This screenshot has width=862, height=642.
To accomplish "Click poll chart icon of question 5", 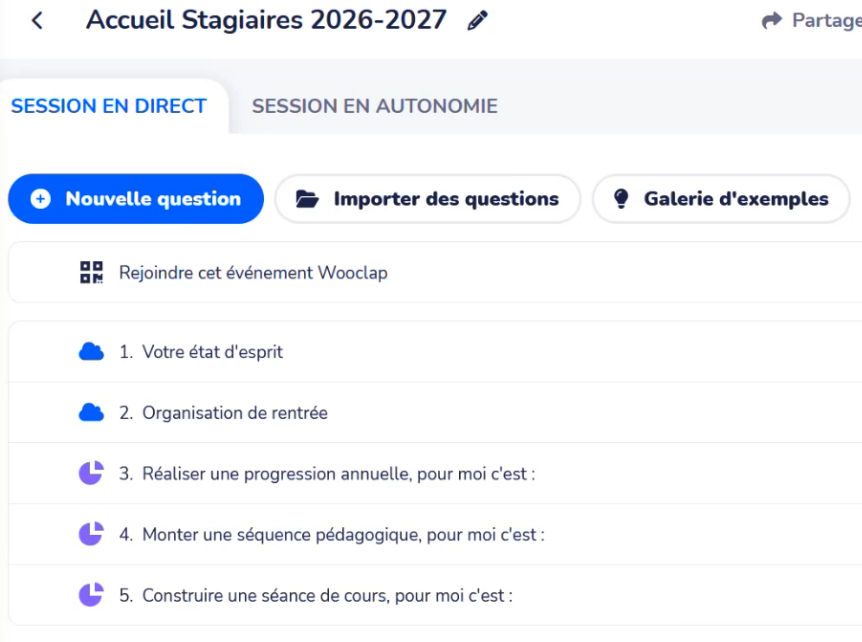I will coord(91,595).
